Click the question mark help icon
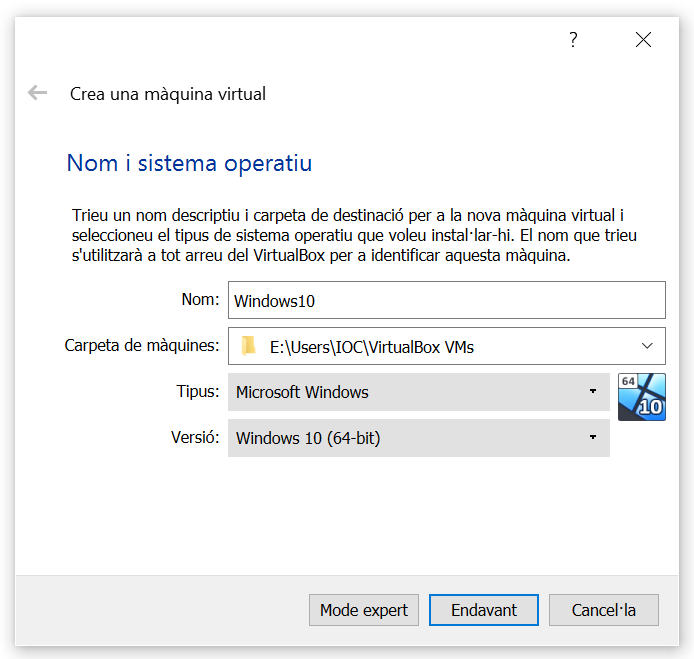The height and width of the screenshot is (659, 694). coord(573,40)
